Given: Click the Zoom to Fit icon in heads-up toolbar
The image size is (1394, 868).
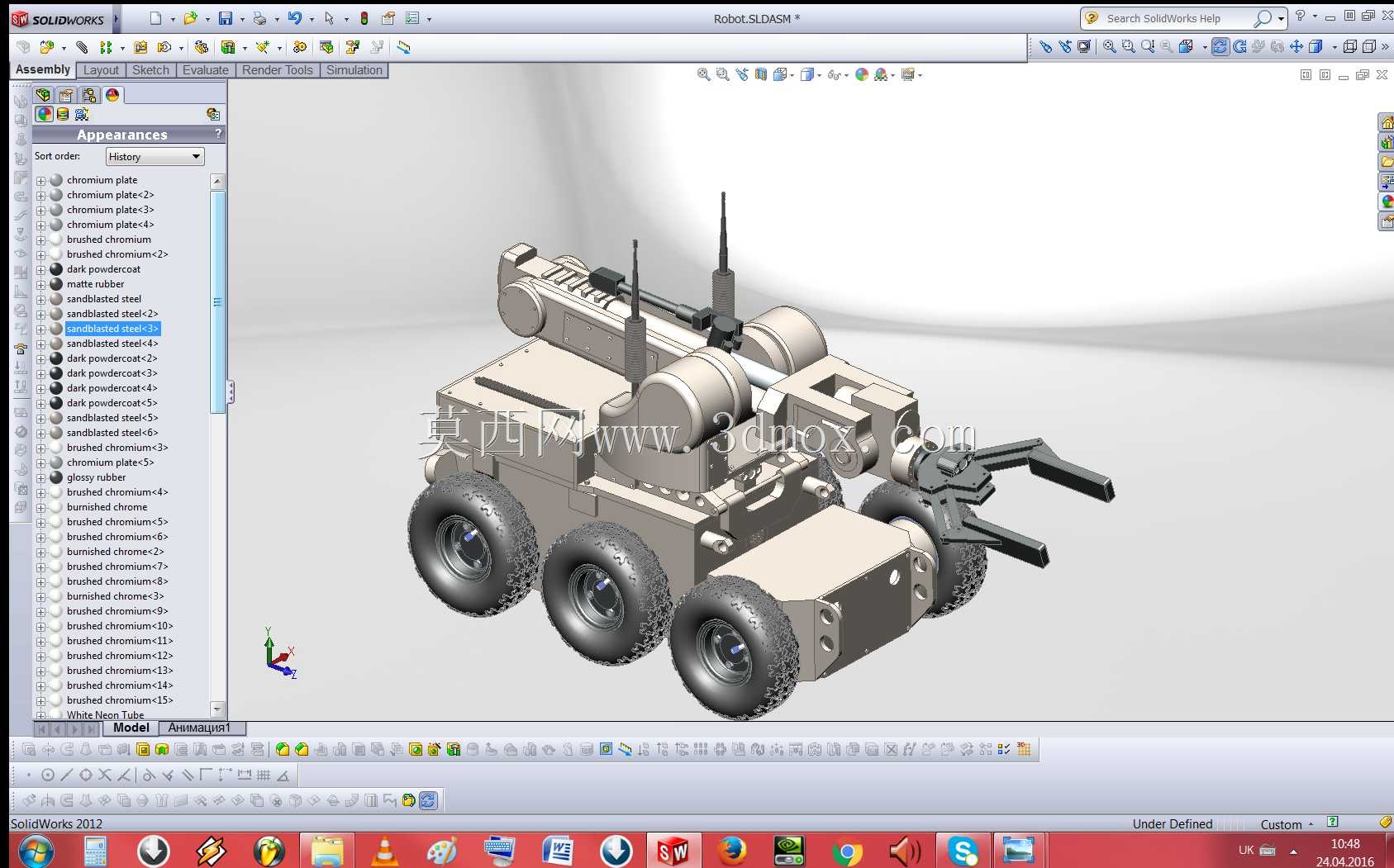Looking at the screenshot, I should tap(703, 74).
